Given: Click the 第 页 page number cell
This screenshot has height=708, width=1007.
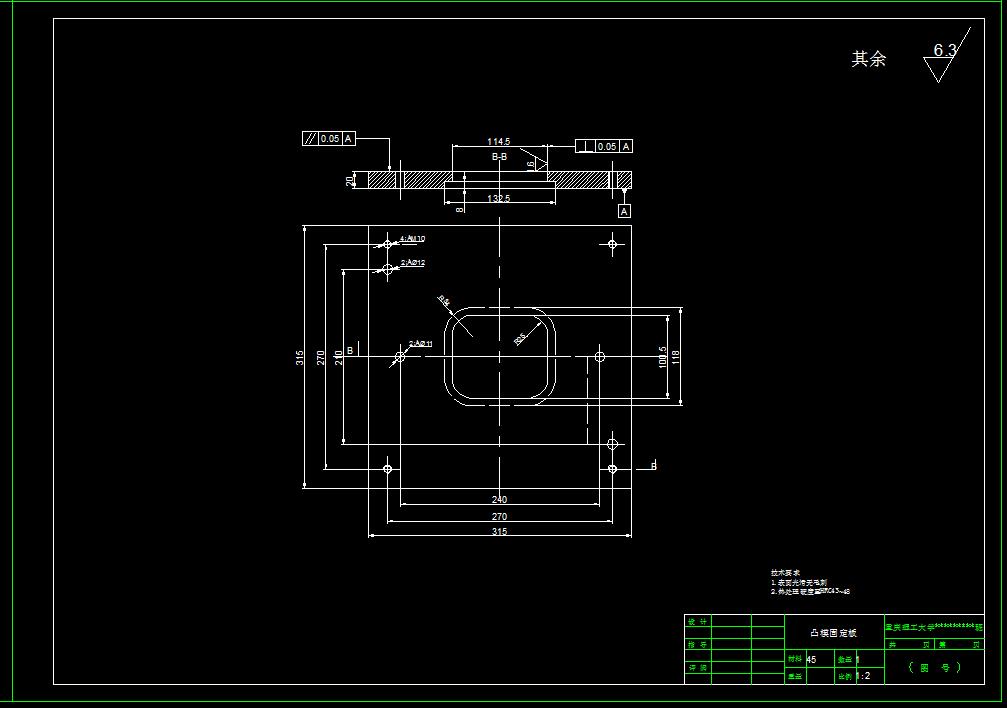Looking at the screenshot, I should [959, 644].
